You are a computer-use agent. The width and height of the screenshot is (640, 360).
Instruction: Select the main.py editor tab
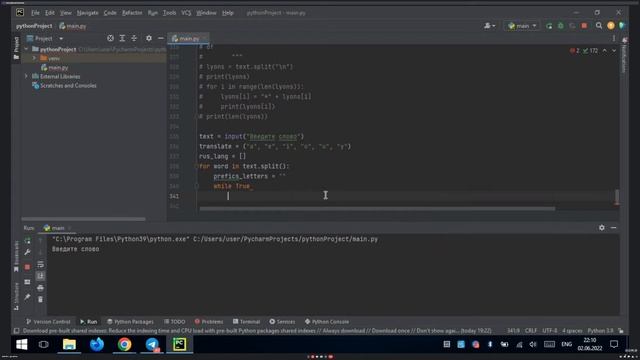coord(189,38)
